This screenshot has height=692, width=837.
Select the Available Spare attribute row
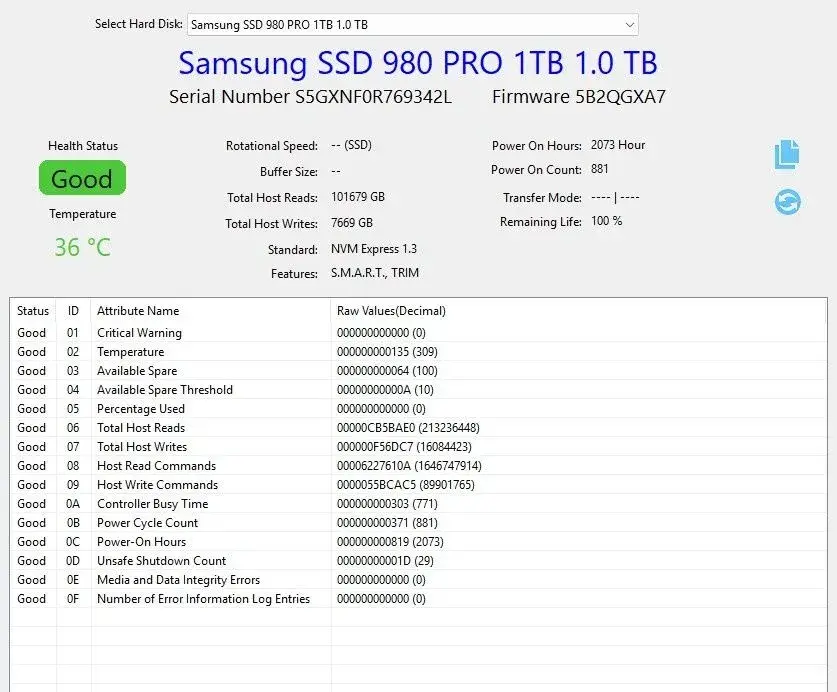click(418, 371)
